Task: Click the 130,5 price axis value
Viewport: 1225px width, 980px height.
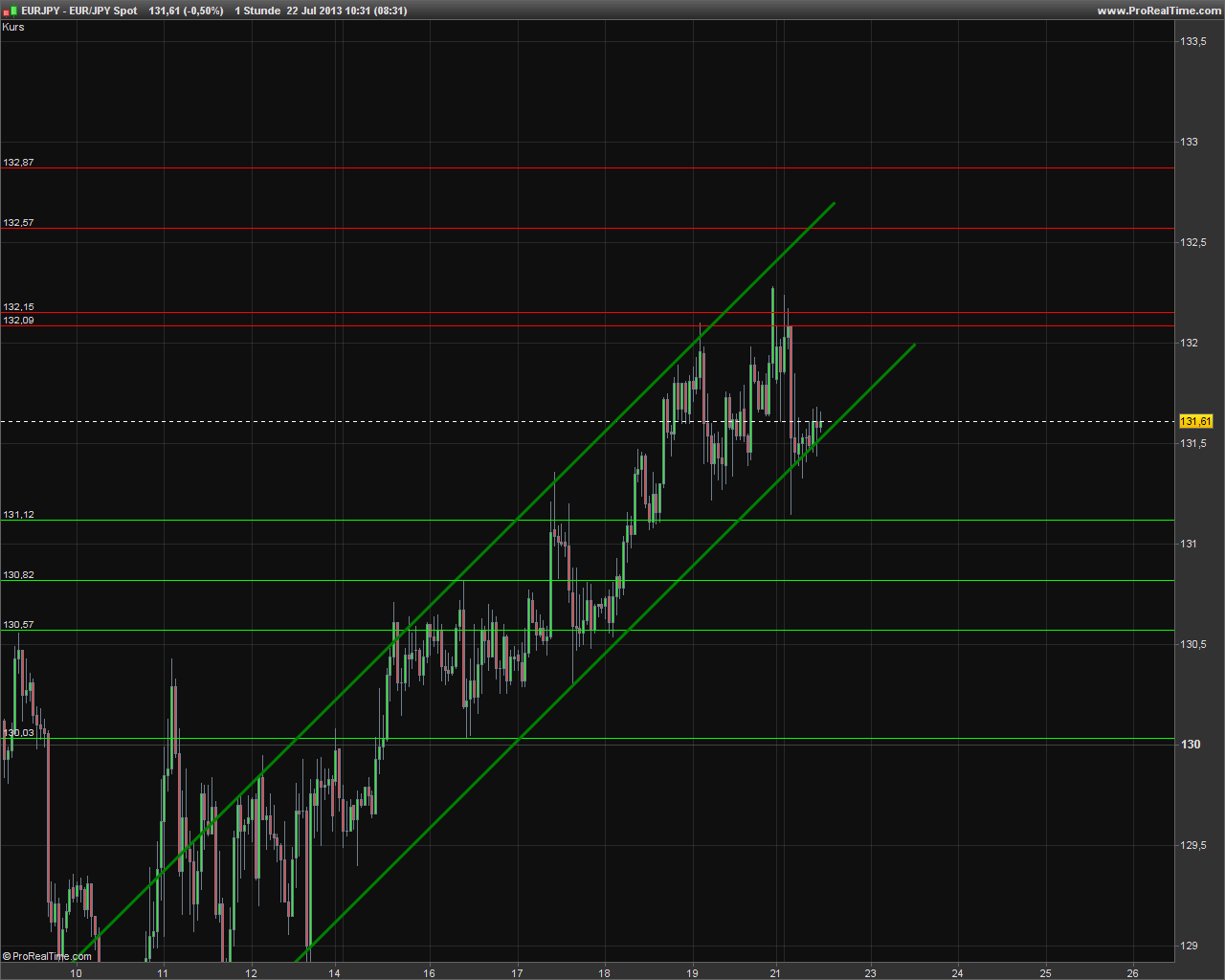Action: click(x=1193, y=644)
